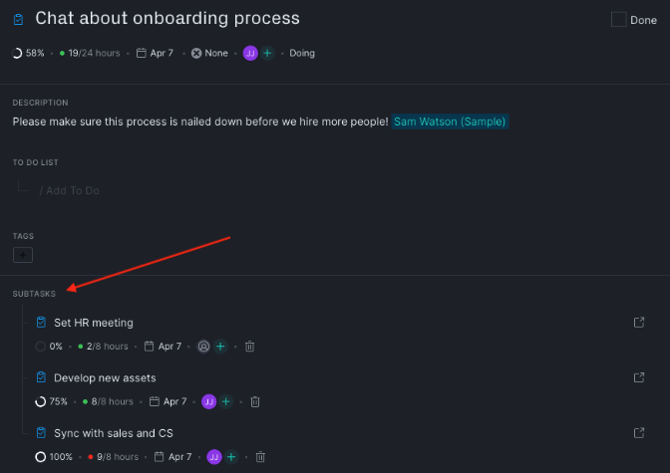Screen dimensions: 670x473
Task: Add assignee to the main task
Action: [267, 53]
